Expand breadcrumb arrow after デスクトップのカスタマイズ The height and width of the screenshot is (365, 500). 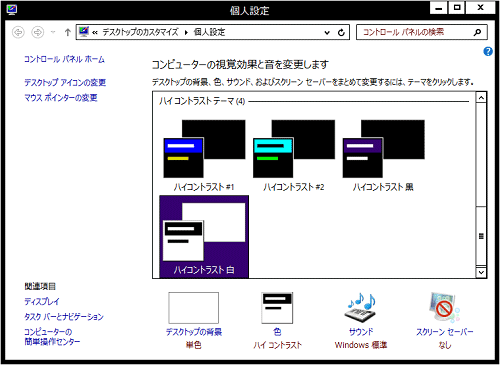click(x=186, y=33)
